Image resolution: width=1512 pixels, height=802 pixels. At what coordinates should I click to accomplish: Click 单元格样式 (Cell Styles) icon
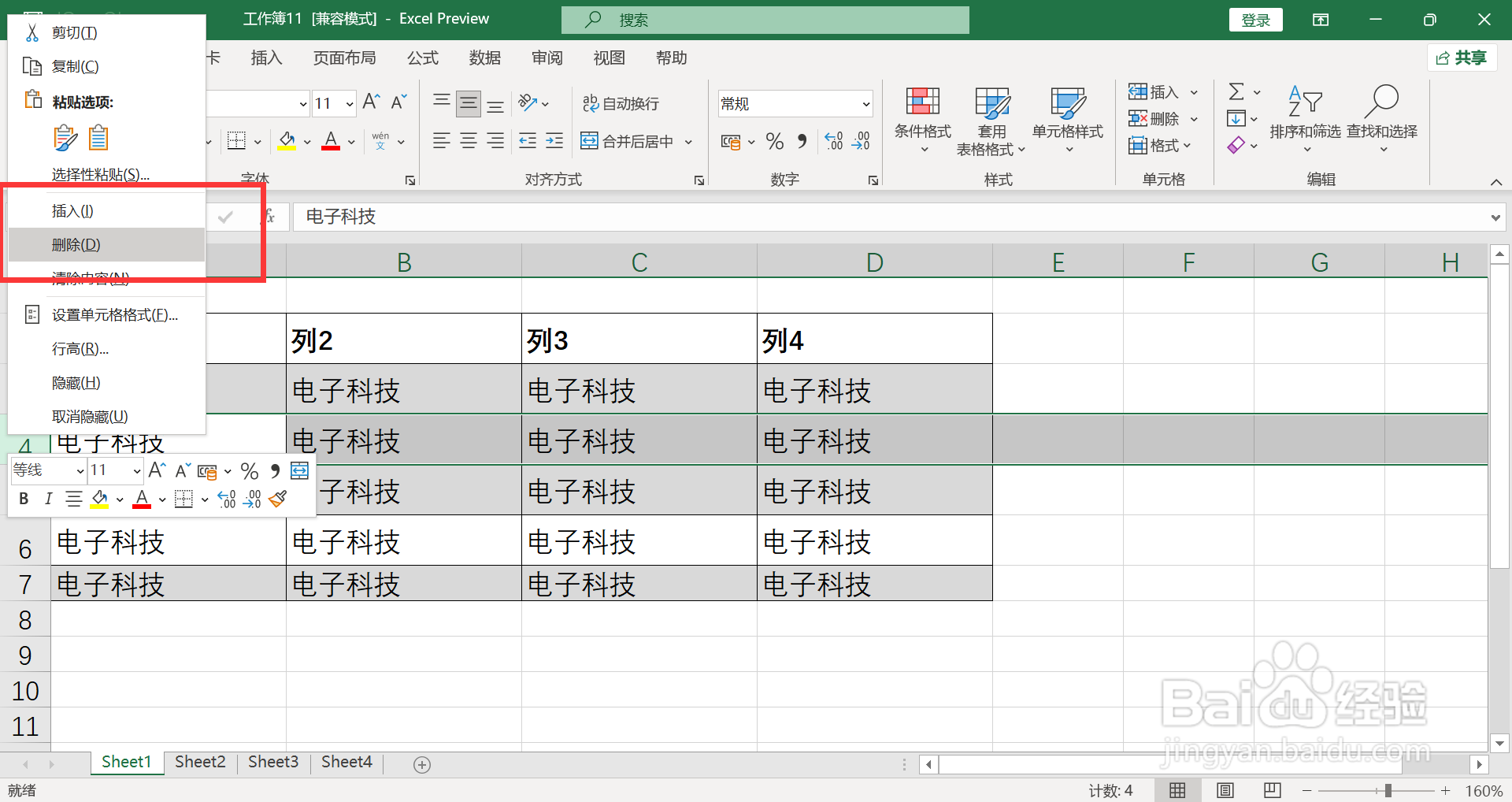click(x=1066, y=110)
